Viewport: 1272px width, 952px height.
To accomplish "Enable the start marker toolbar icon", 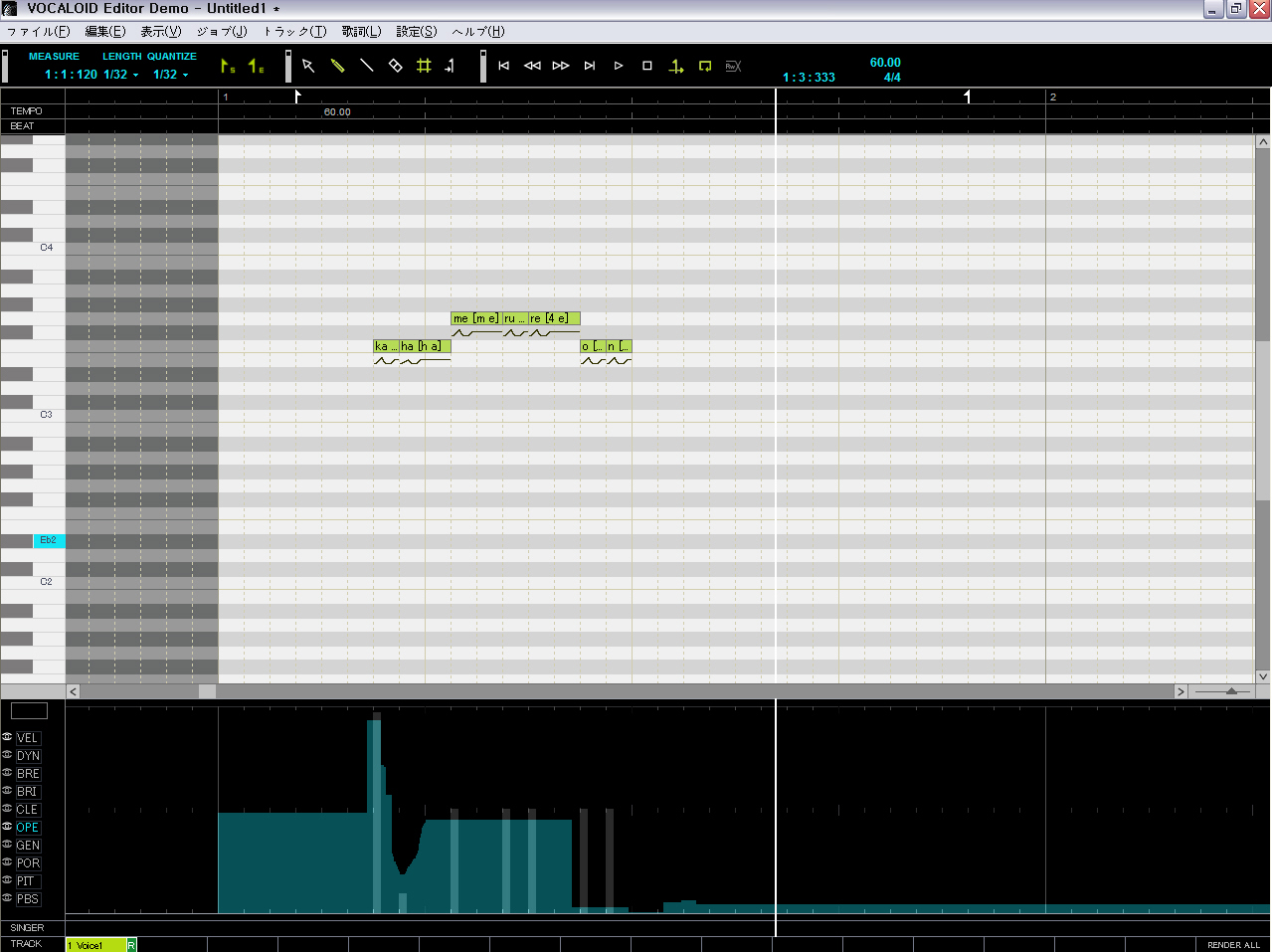I will [x=228, y=67].
